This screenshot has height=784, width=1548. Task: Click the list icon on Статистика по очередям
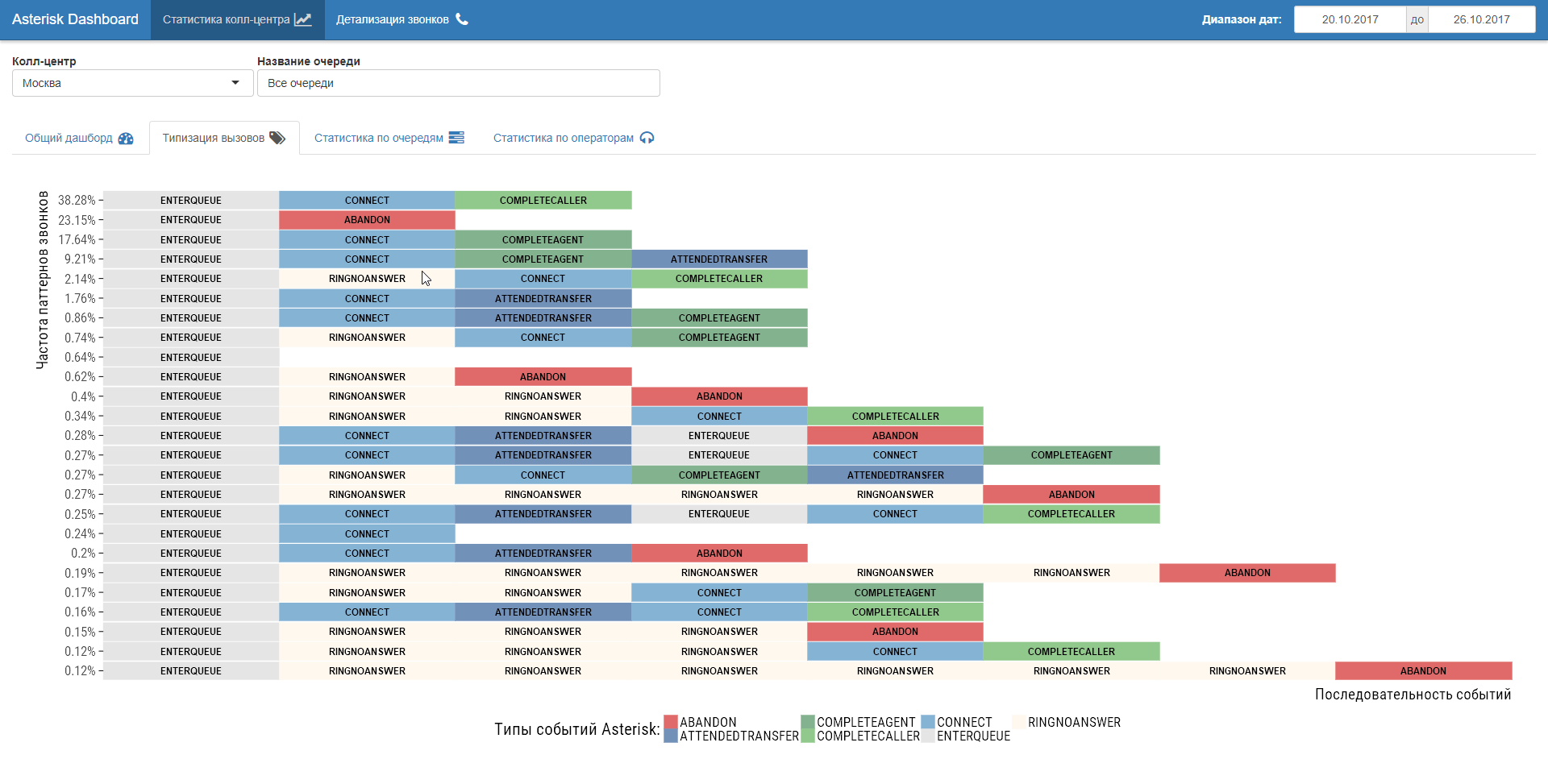click(x=456, y=138)
